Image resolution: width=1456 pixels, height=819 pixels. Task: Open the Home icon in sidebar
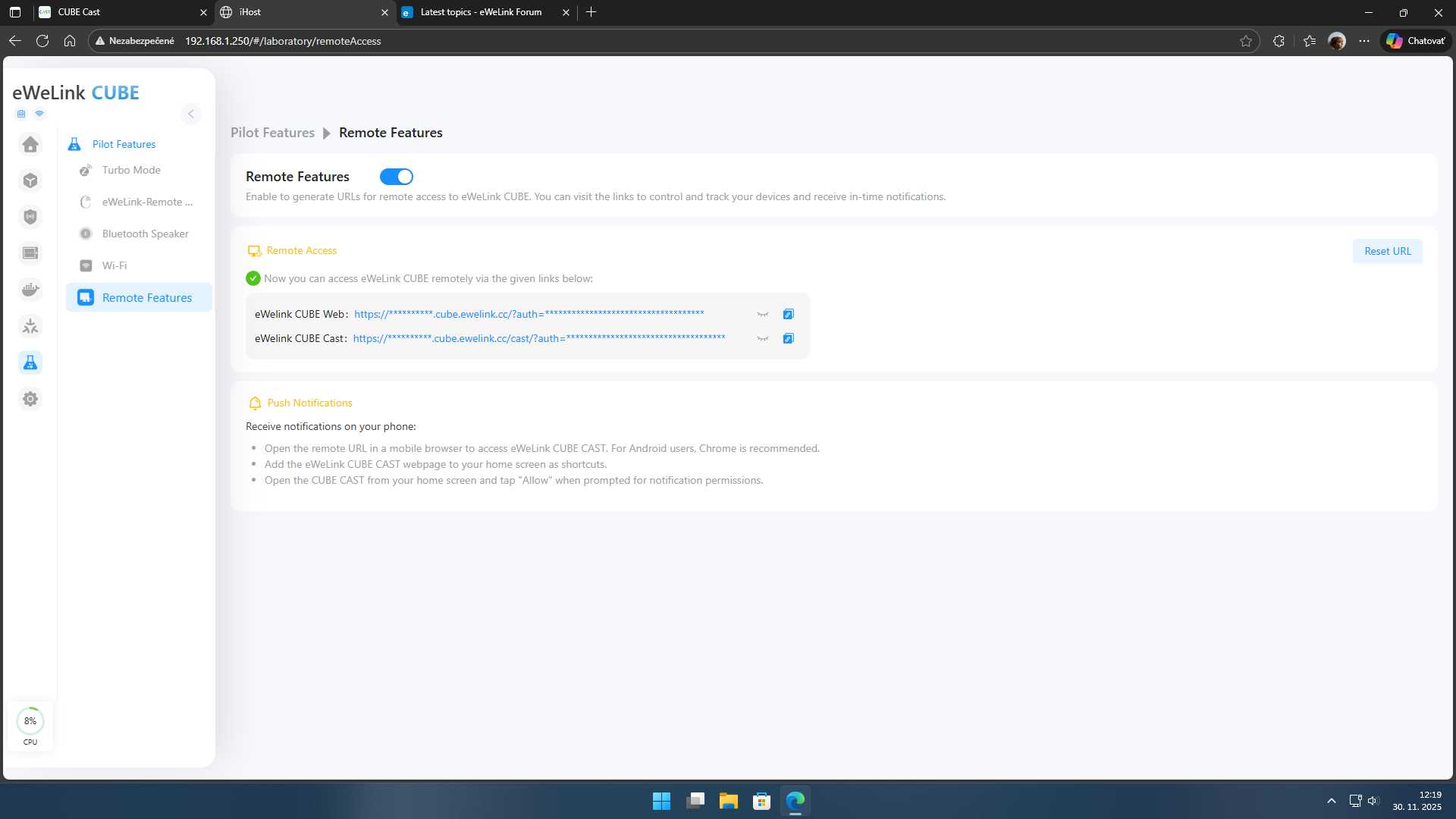point(30,144)
